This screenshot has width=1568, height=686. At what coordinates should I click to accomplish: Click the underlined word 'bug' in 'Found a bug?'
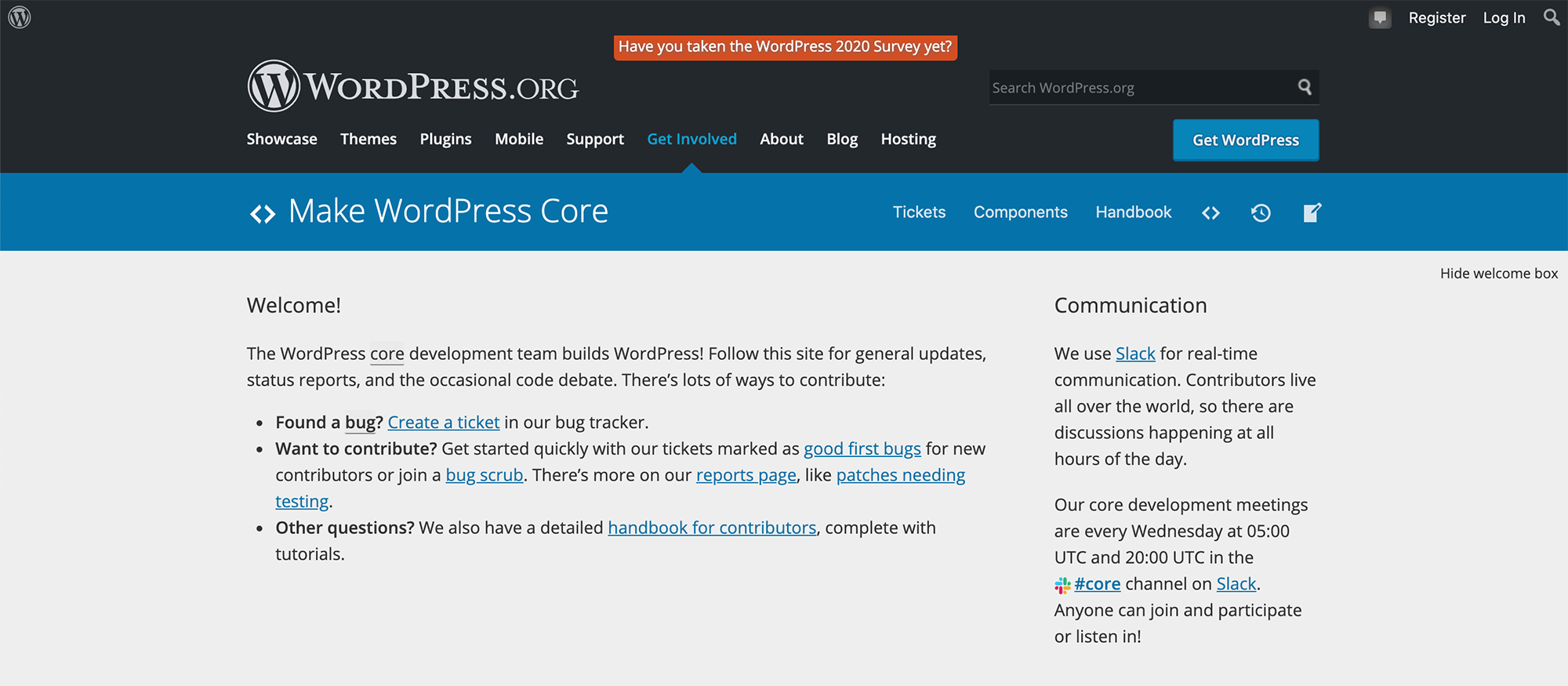point(360,423)
